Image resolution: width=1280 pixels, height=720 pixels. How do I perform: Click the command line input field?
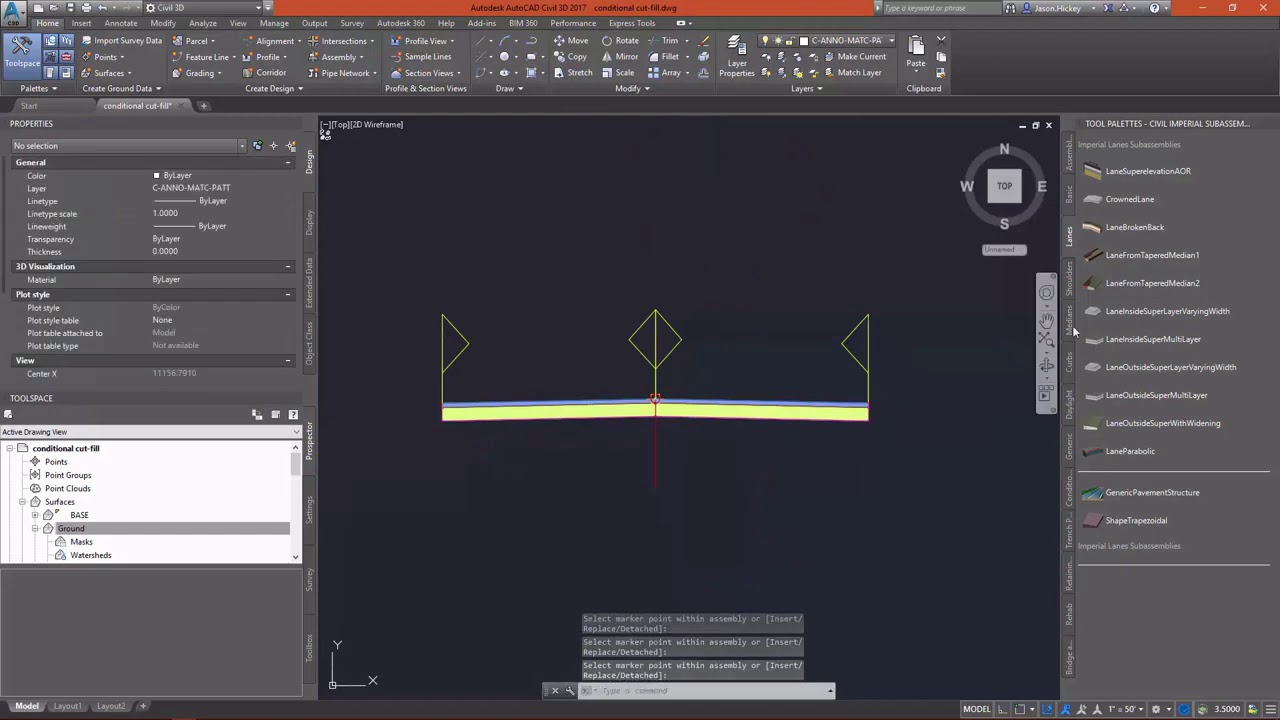tap(710, 691)
